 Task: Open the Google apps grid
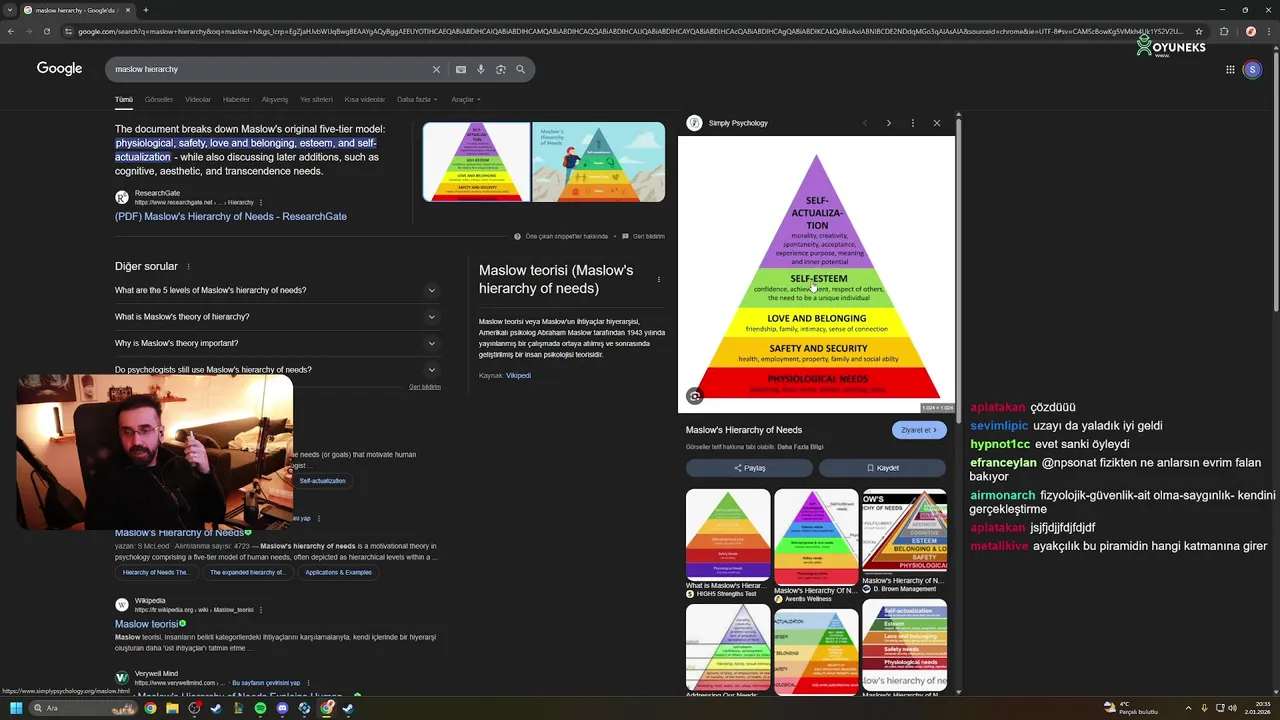click(x=1230, y=70)
